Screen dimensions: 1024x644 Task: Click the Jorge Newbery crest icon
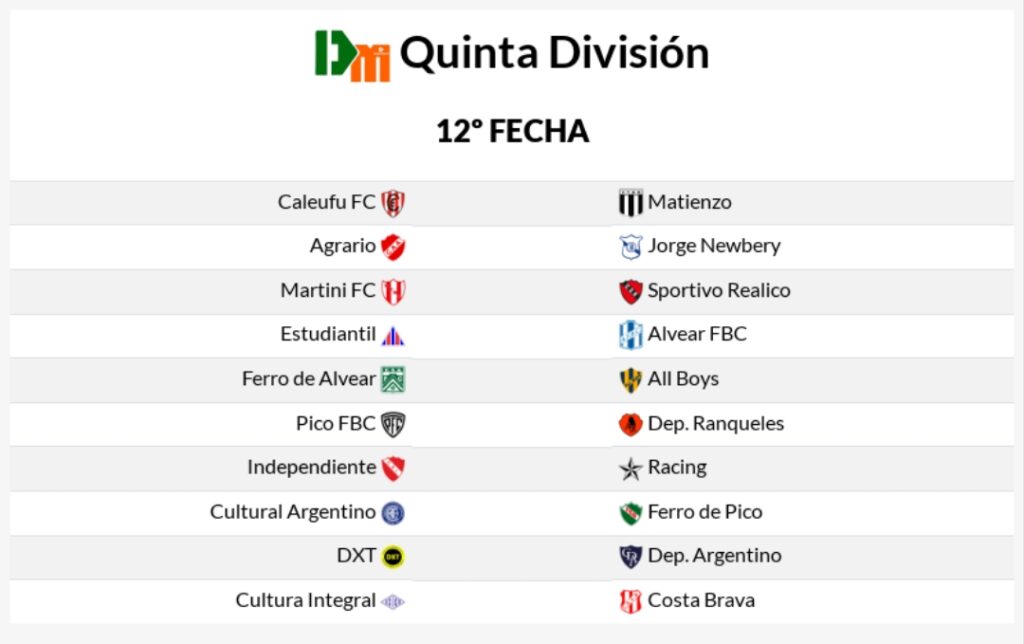click(x=630, y=247)
